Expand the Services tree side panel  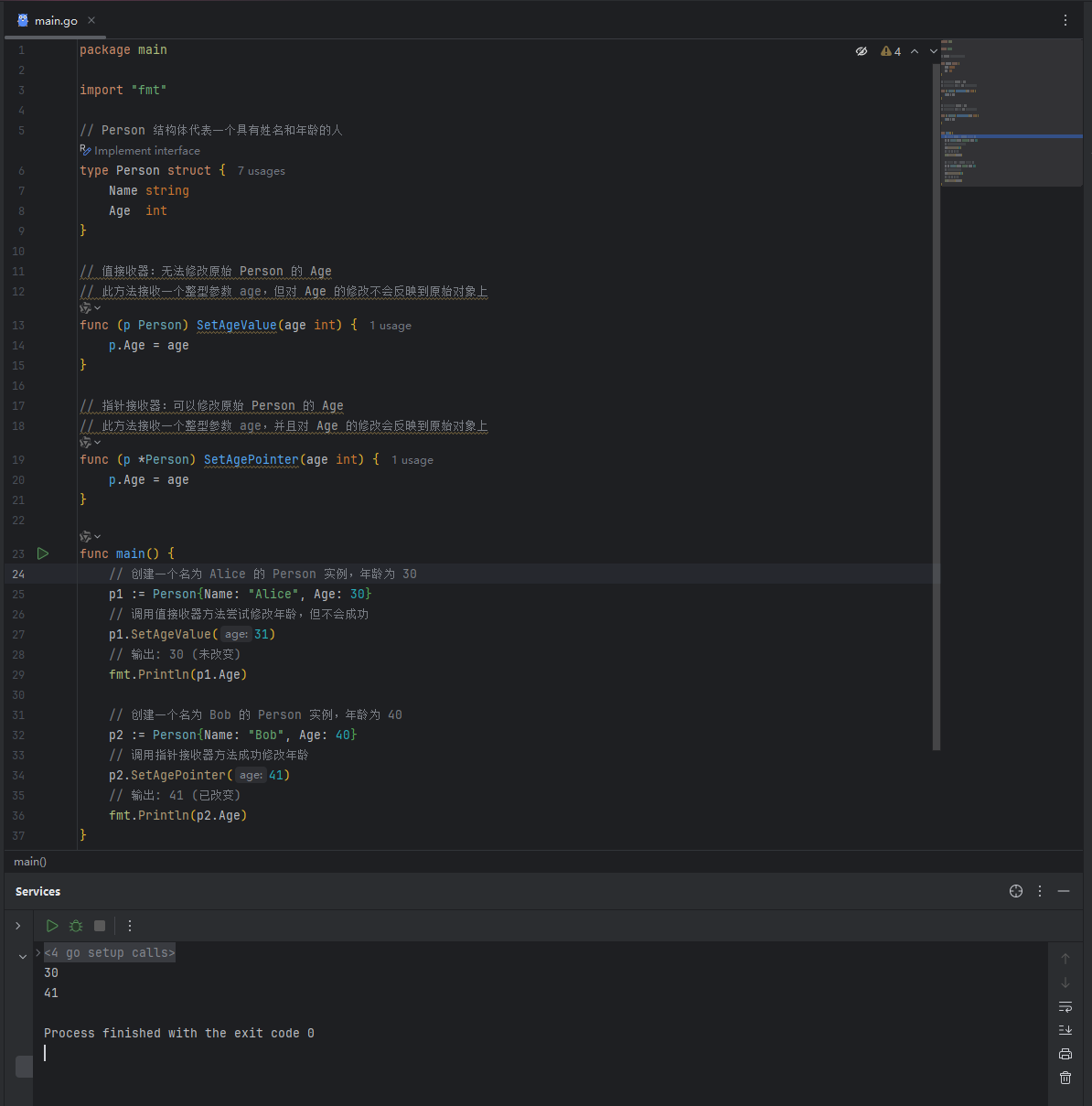coord(17,926)
